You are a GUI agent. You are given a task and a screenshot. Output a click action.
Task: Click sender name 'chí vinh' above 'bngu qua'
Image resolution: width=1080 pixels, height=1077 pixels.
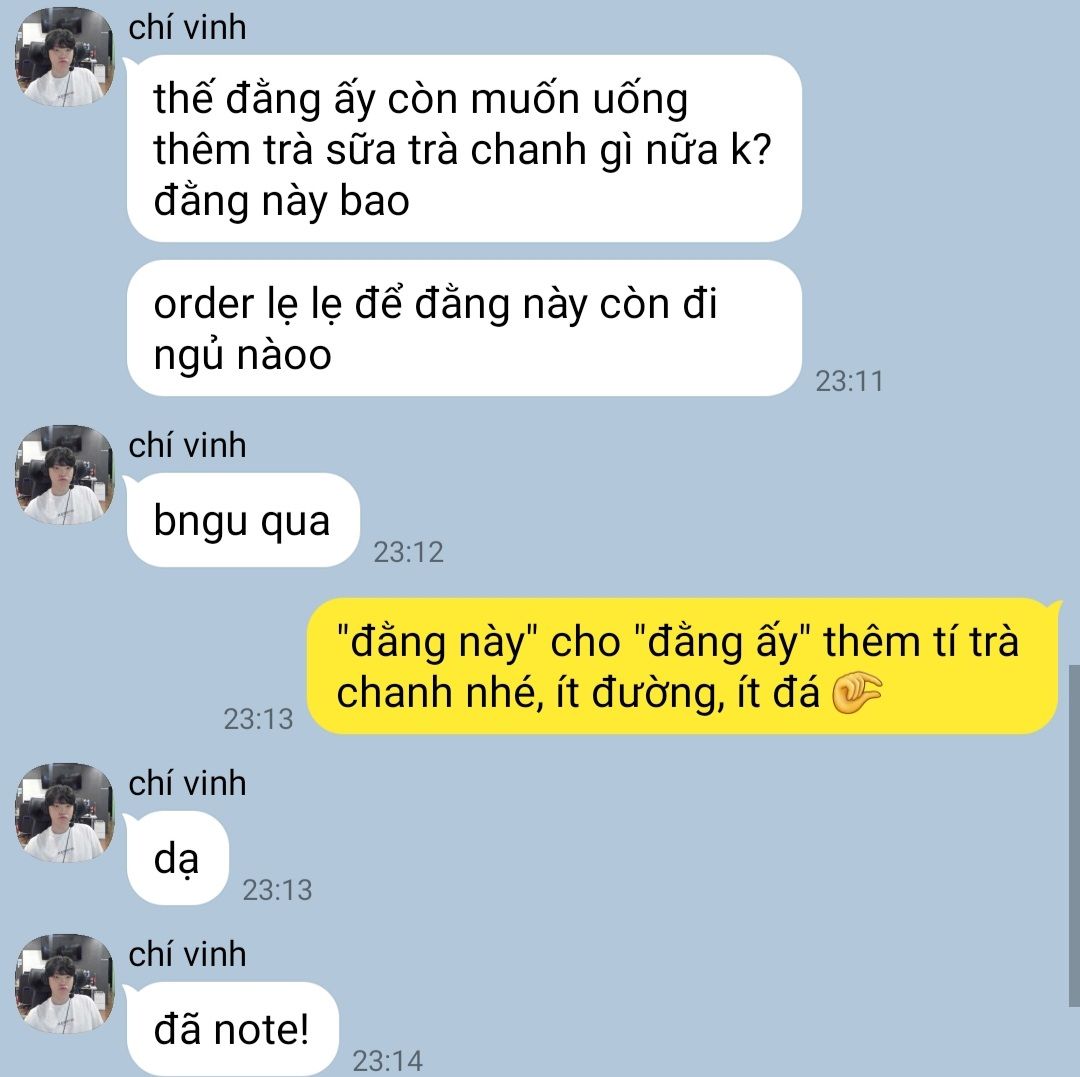tap(187, 446)
